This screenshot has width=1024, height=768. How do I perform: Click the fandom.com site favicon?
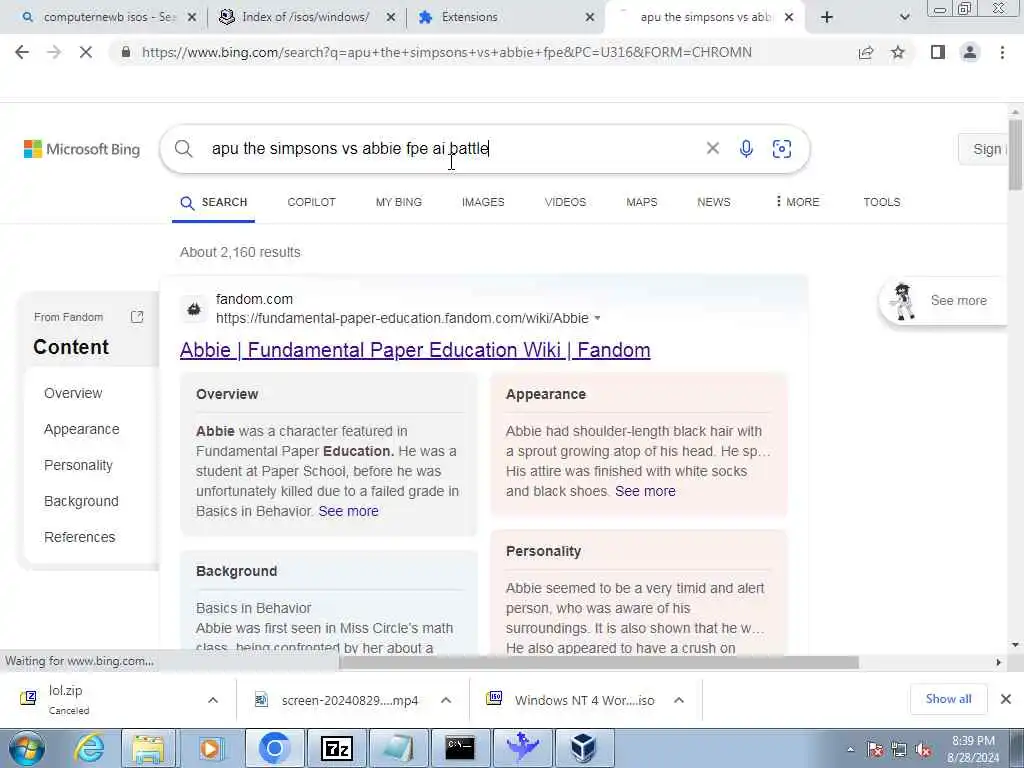pyautogui.click(x=194, y=309)
